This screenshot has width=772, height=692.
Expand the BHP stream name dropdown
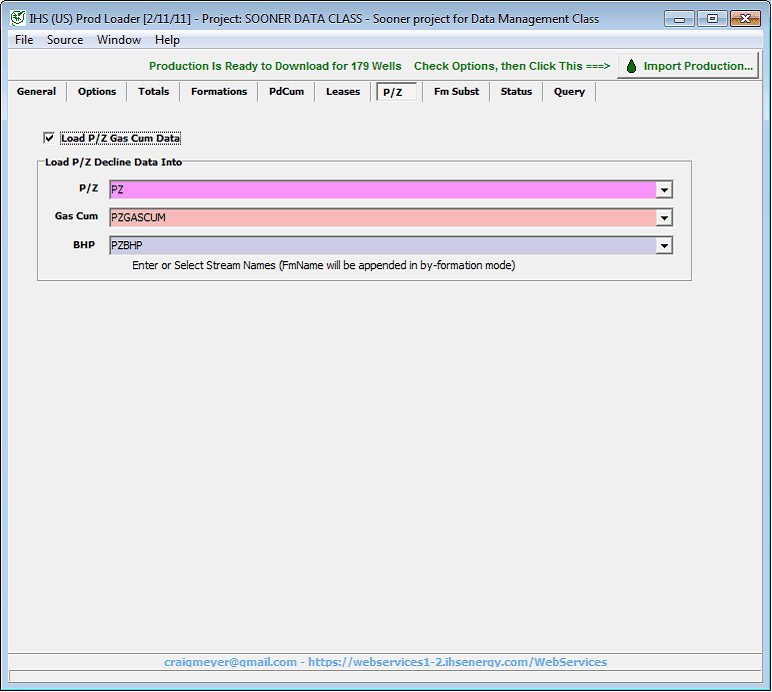point(664,245)
